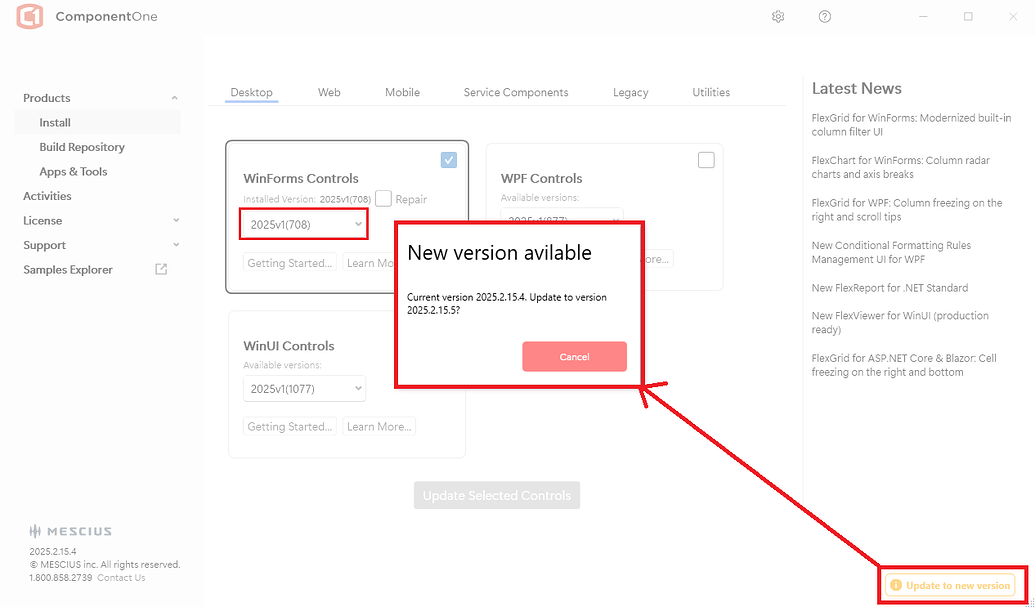The width and height of the screenshot is (1035, 607).
Task: Check the WPF Controls checkbox
Action: (706, 159)
